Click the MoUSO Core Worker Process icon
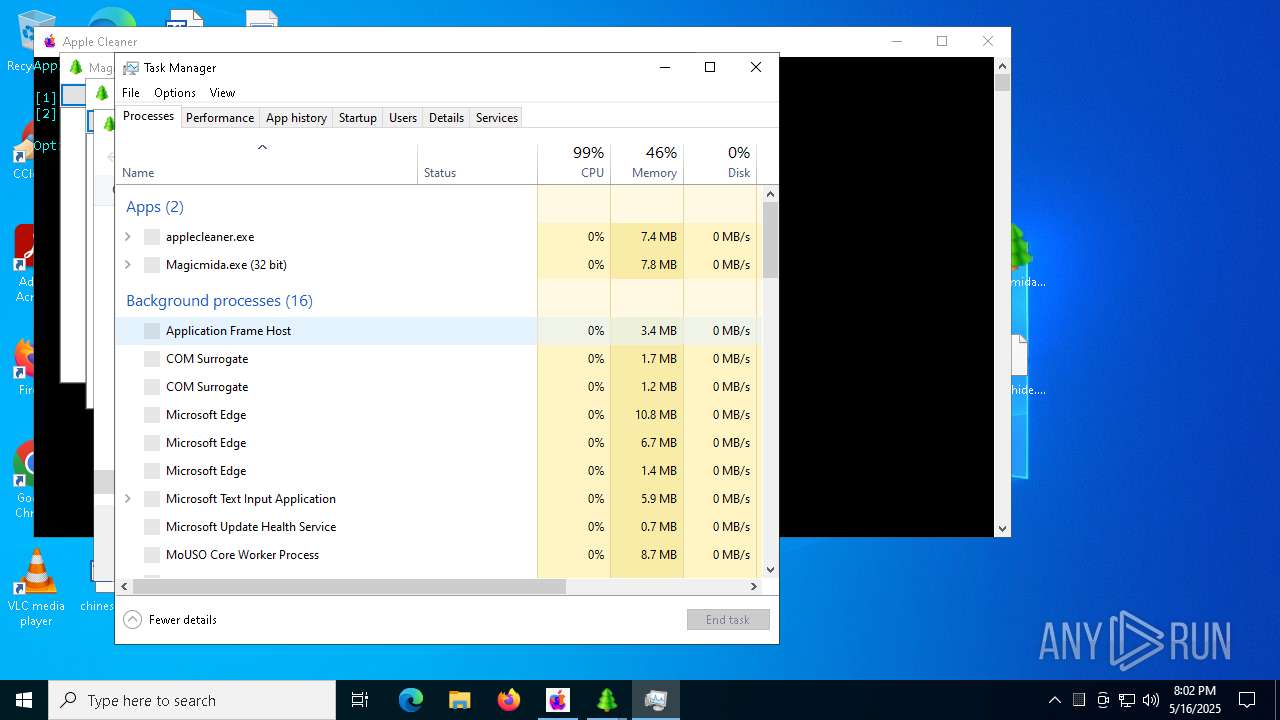Viewport: 1280px width, 720px height. pyautogui.click(x=152, y=555)
